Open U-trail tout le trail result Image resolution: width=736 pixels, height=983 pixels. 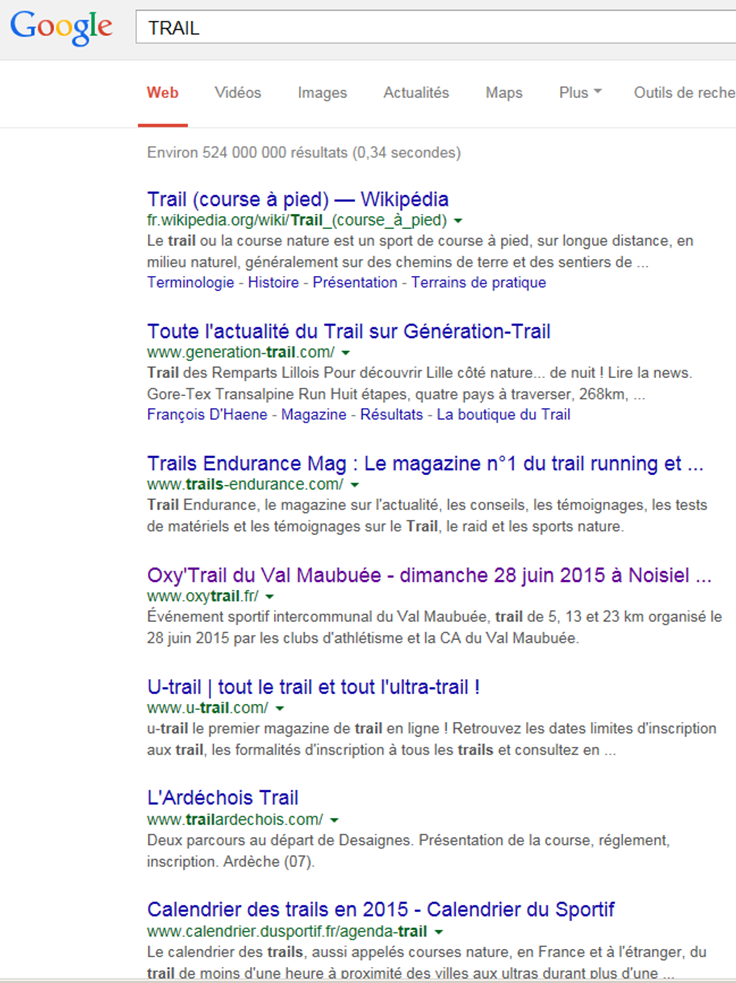(x=313, y=686)
